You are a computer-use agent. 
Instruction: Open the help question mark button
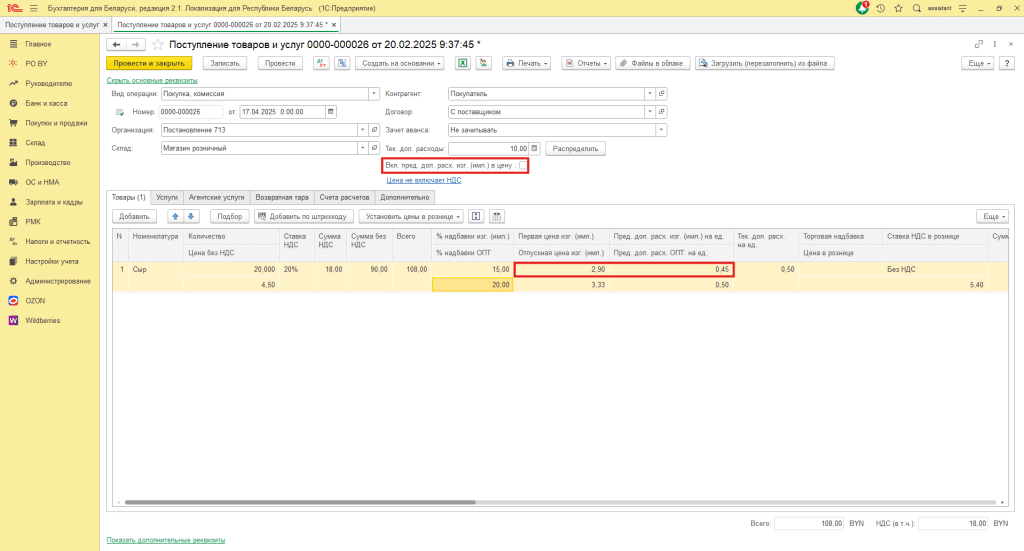pyautogui.click(x=1006, y=63)
